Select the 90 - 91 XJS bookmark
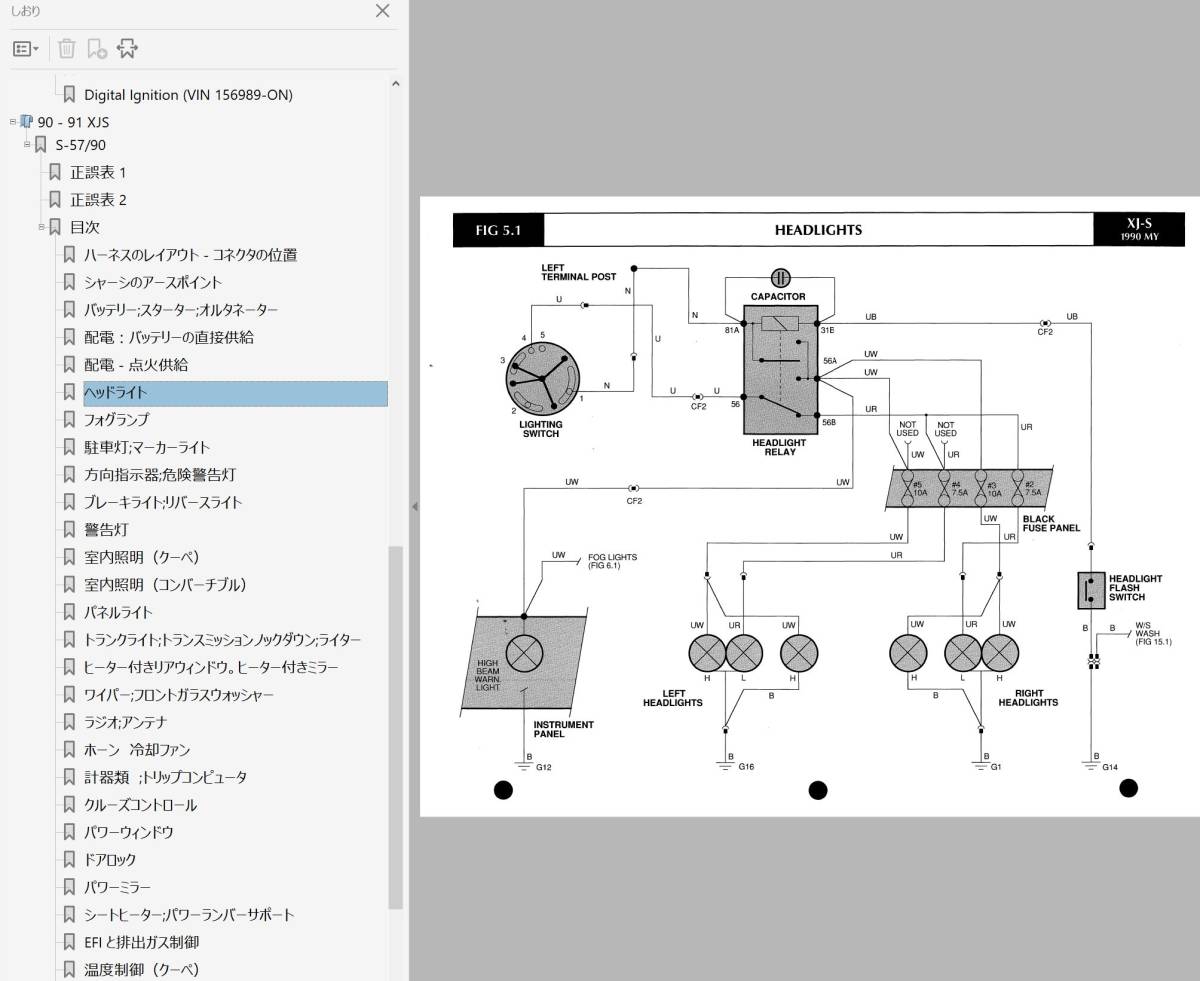This screenshot has width=1200, height=981. tap(73, 122)
